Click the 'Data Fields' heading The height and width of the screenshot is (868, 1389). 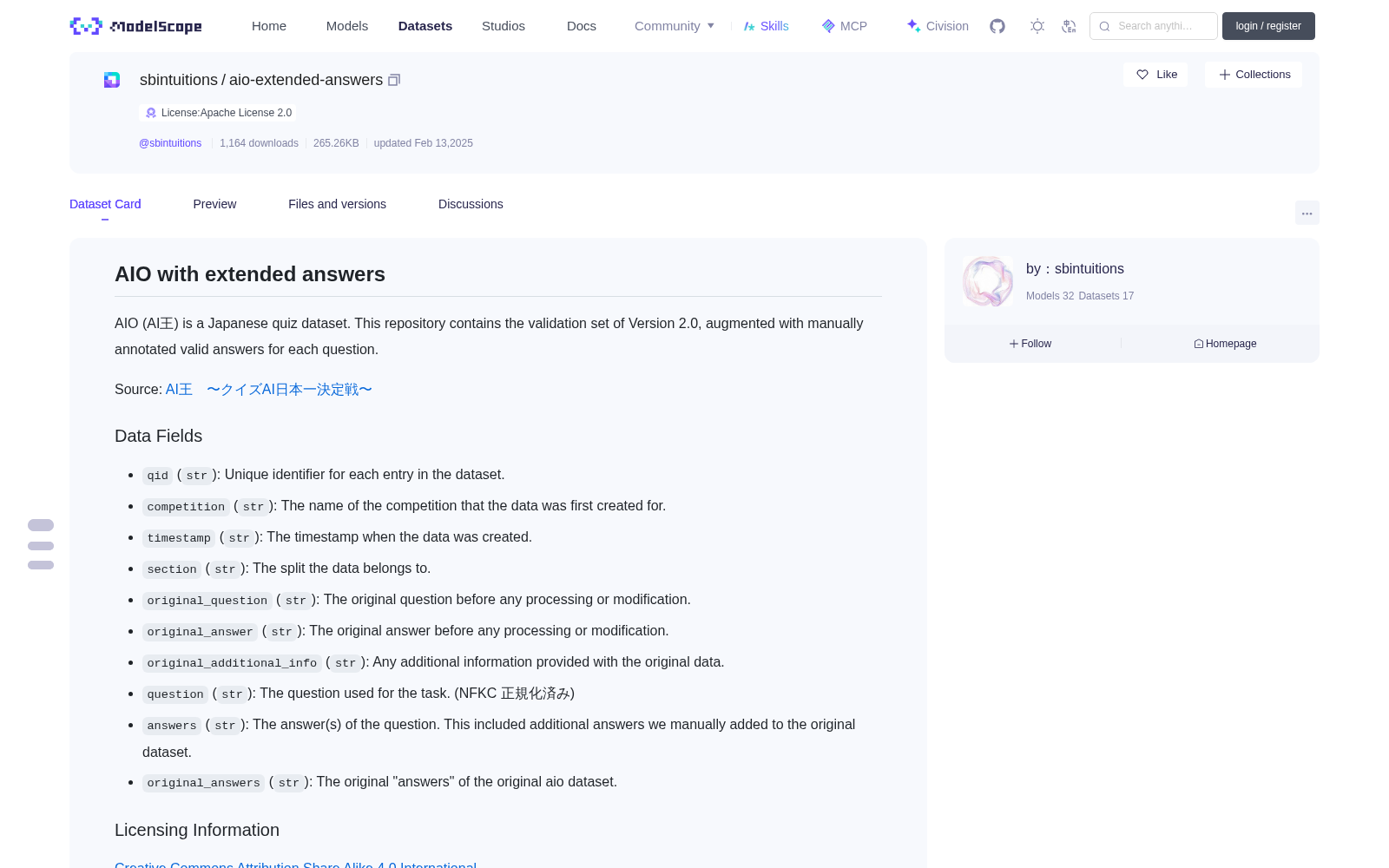click(158, 437)
